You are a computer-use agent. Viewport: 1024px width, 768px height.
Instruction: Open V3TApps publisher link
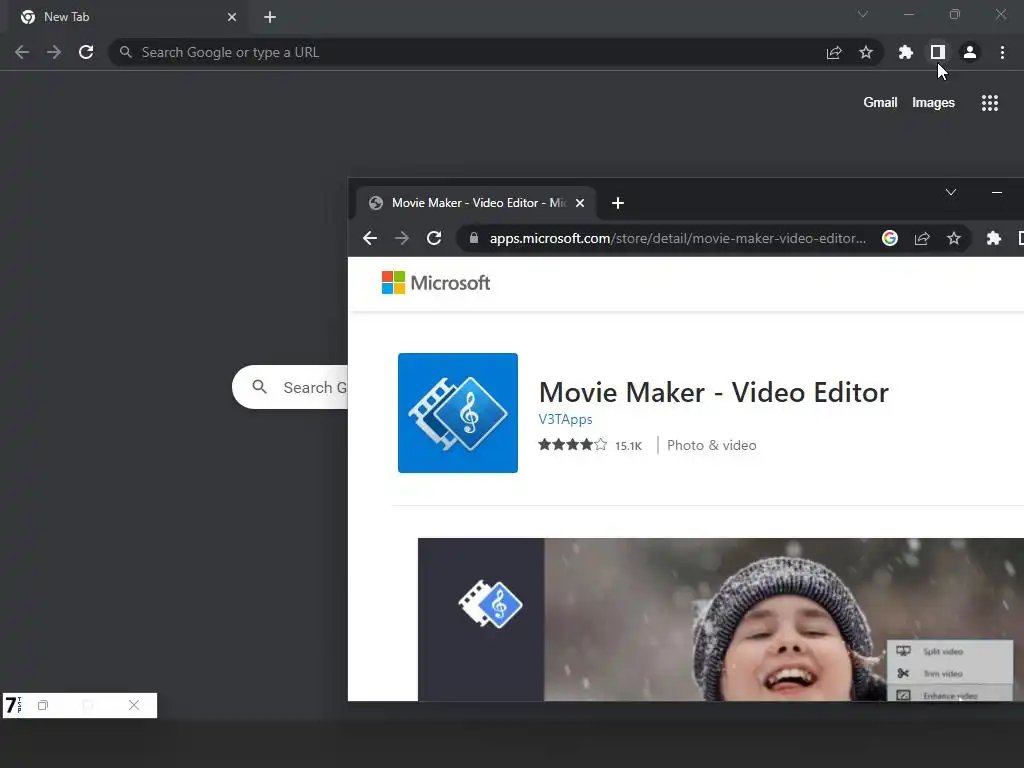[x=565, y=419]
